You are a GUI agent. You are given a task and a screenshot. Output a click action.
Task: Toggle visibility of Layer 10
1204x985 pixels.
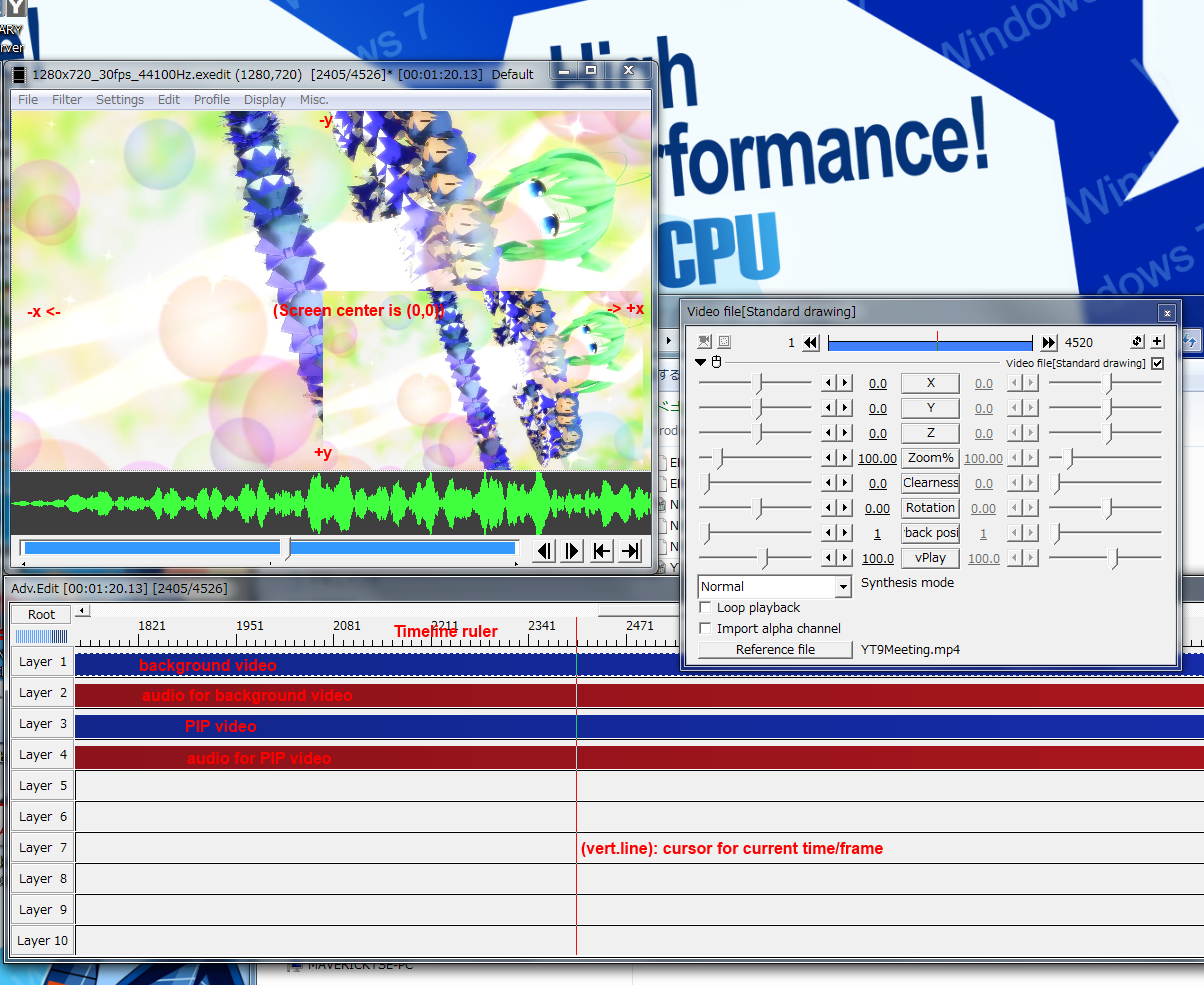pyautogui.click(x=42, y=941)
